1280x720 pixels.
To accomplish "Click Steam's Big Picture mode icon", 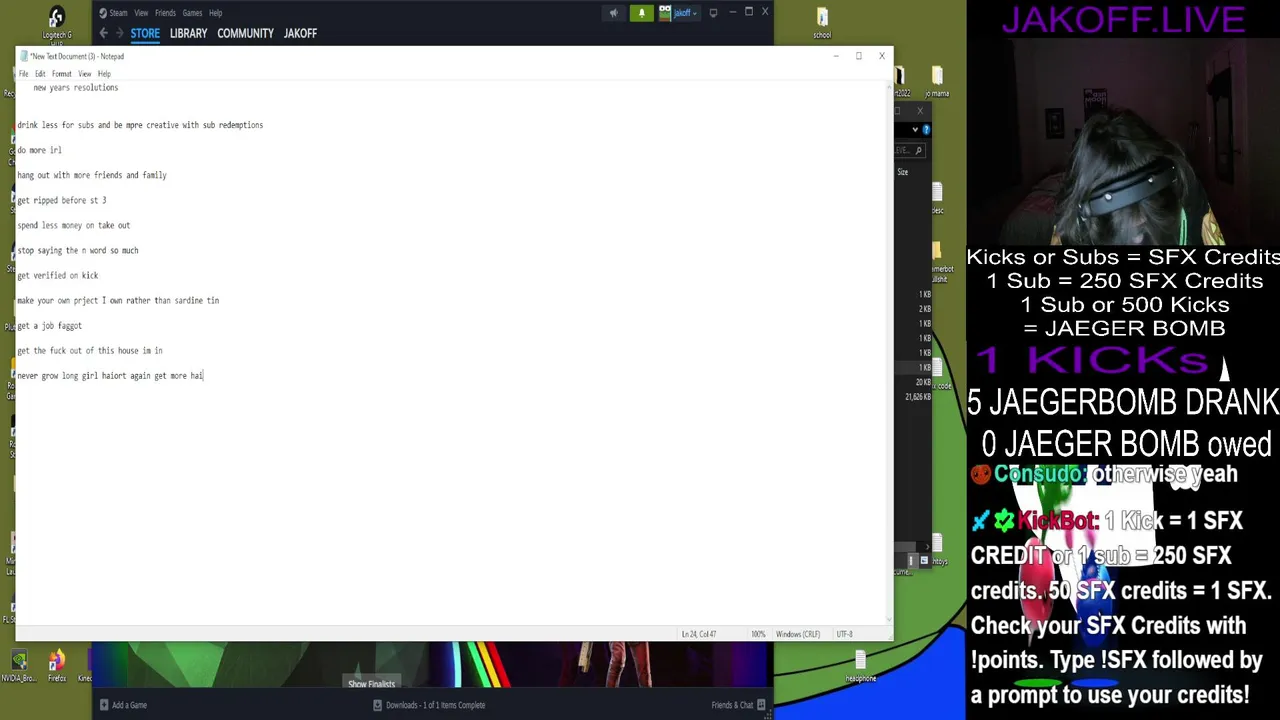I will pyautogui.click(x=713, y=13).
